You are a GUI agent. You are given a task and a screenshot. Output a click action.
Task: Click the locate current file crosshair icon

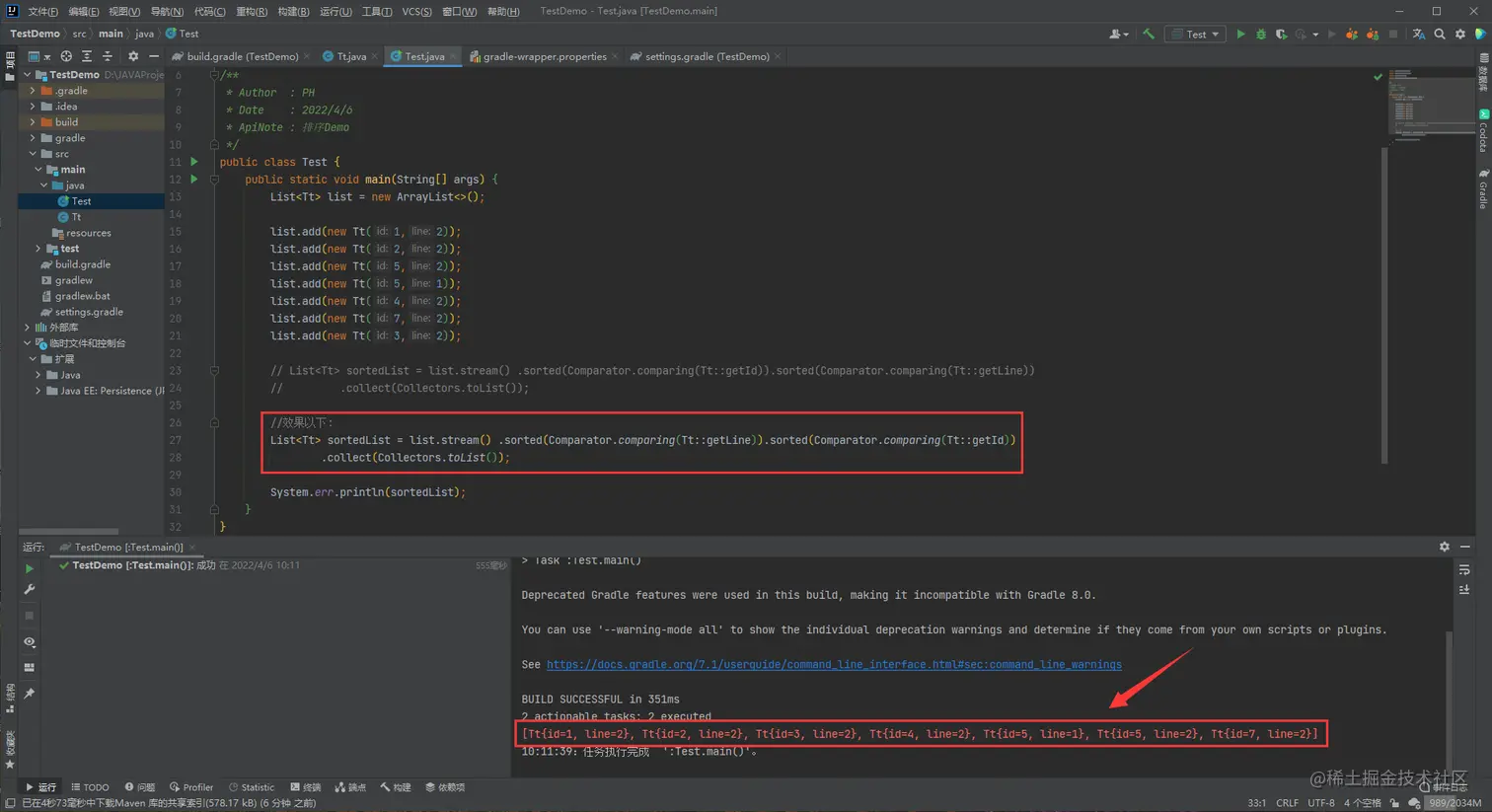click(66, 56)
